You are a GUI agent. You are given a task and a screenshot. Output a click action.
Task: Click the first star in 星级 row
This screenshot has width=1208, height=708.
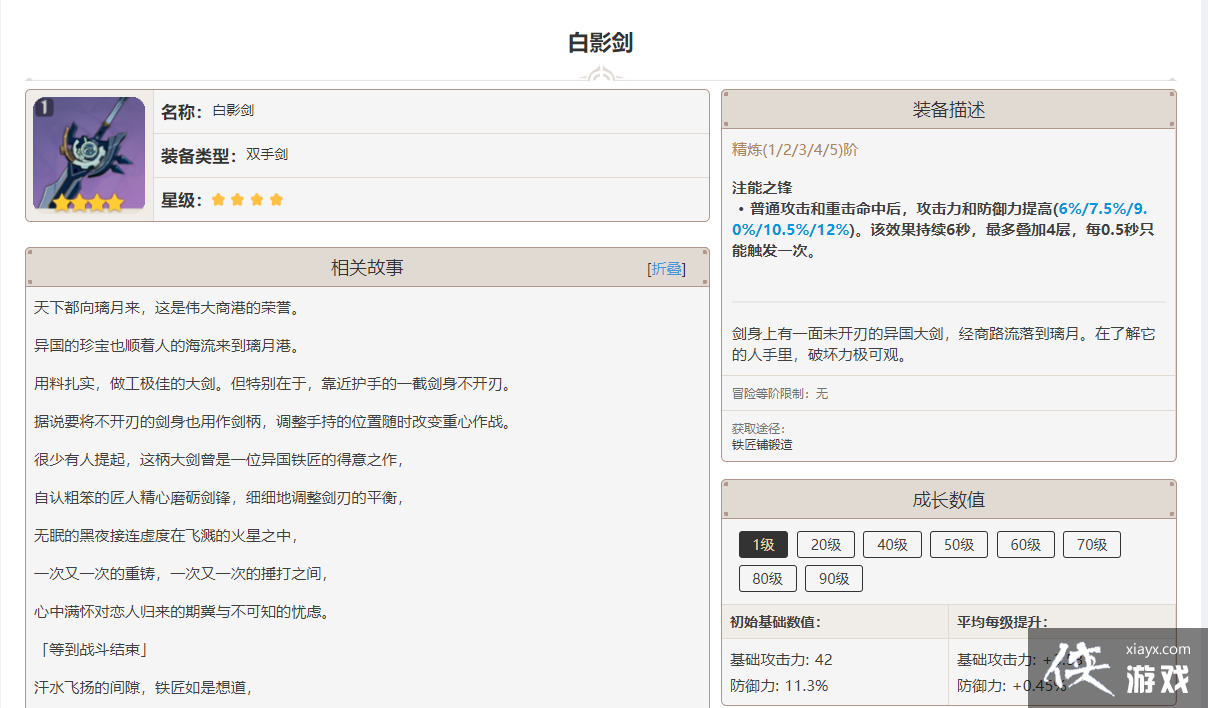pyautogui.click(x=218, y=200)
